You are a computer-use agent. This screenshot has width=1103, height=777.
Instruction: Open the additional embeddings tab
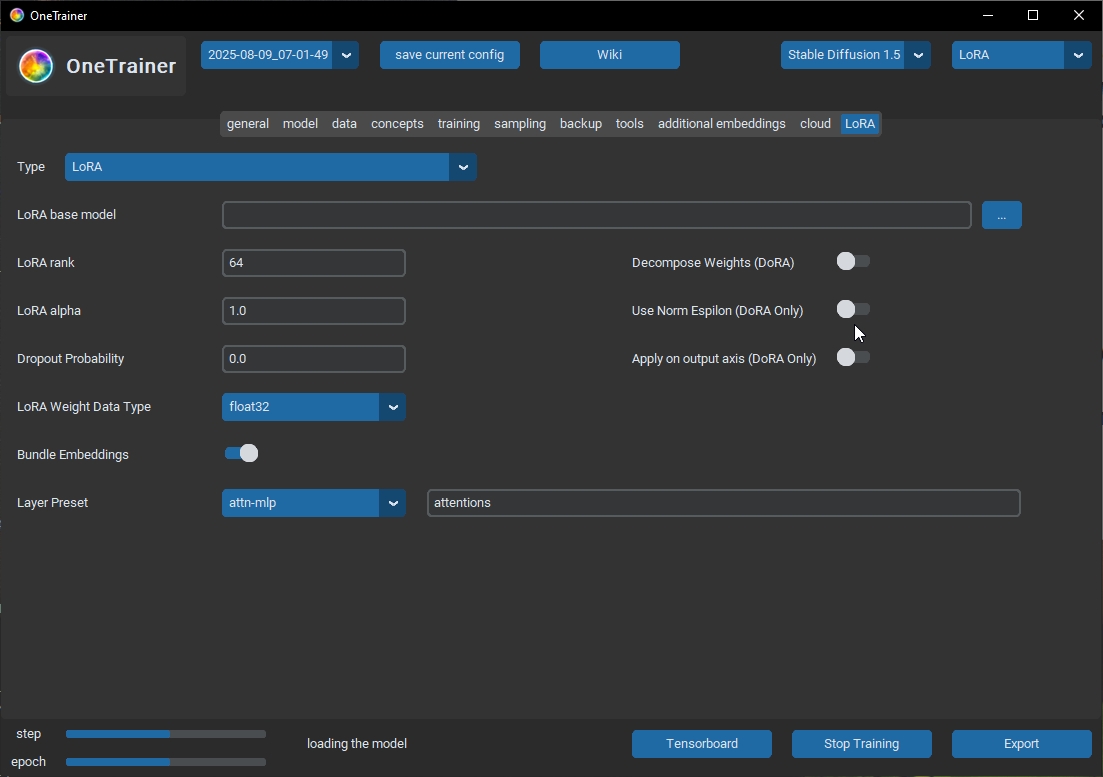[x=722, y=124]
